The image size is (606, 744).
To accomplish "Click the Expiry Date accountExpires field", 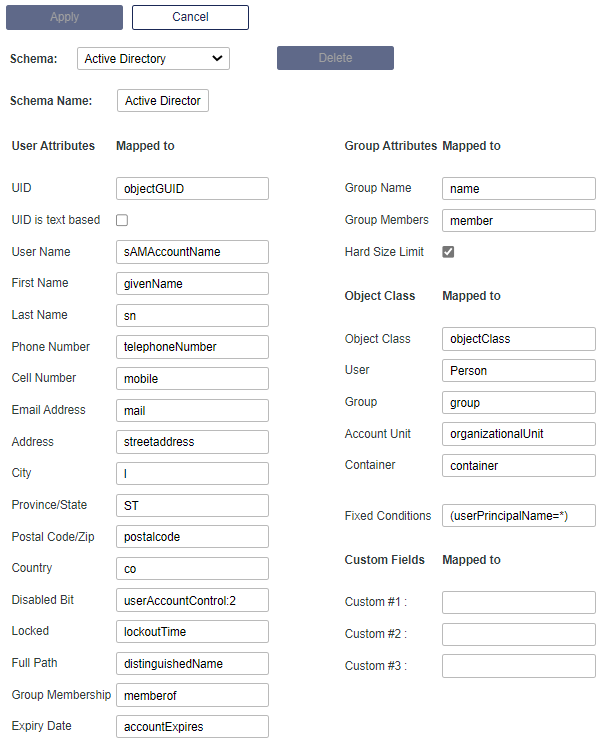I will point(192,727).
